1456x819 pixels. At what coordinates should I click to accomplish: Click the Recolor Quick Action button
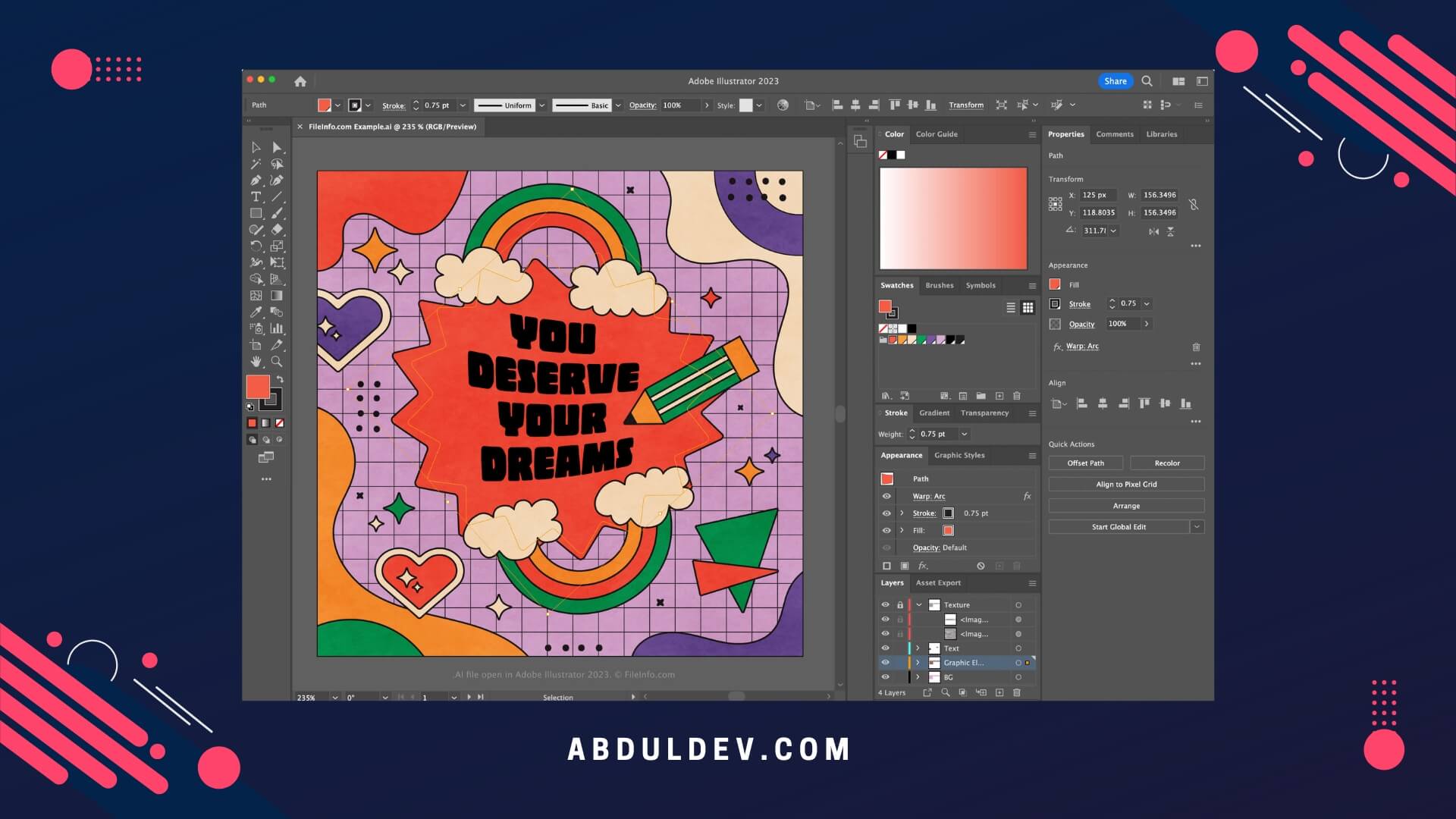(1167, 463)
